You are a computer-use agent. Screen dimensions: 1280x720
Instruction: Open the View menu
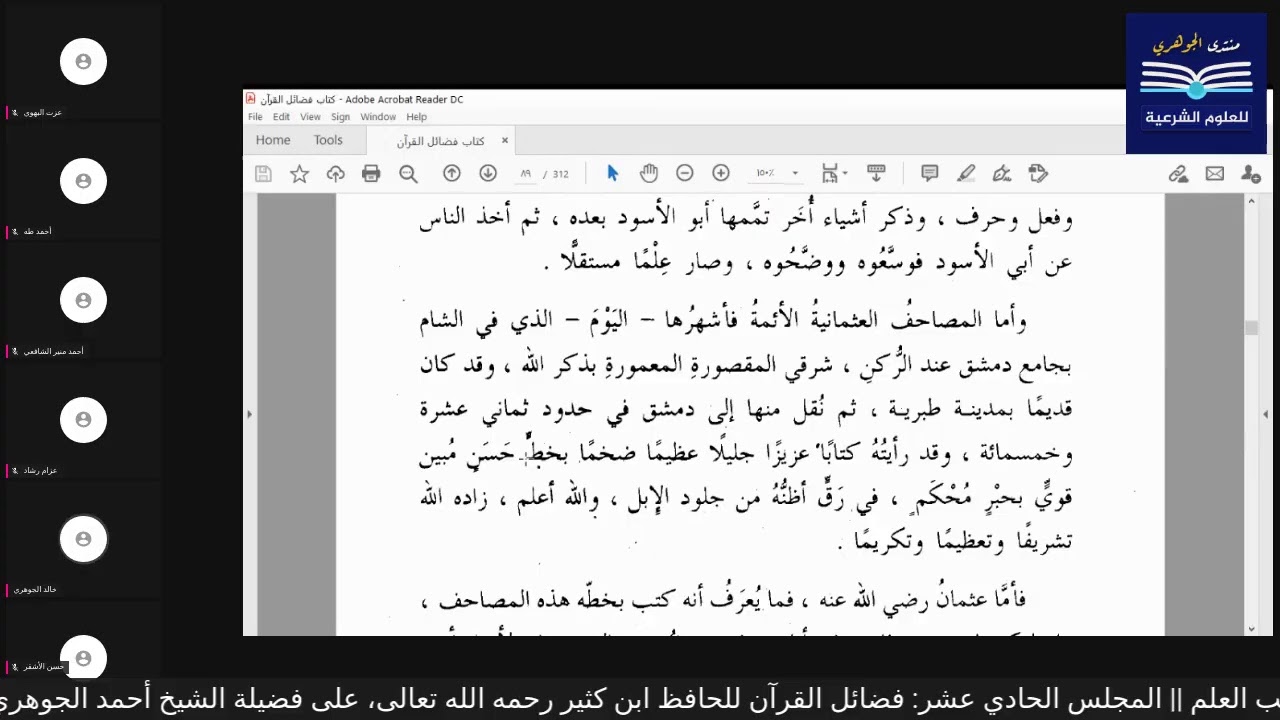tap(310, 117)
